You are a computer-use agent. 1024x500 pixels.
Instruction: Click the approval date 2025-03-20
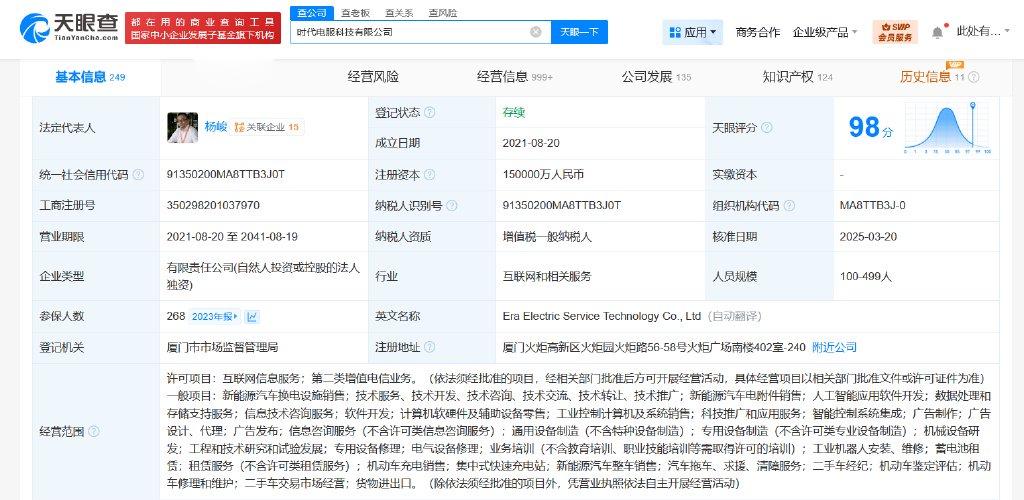point(869,237)
